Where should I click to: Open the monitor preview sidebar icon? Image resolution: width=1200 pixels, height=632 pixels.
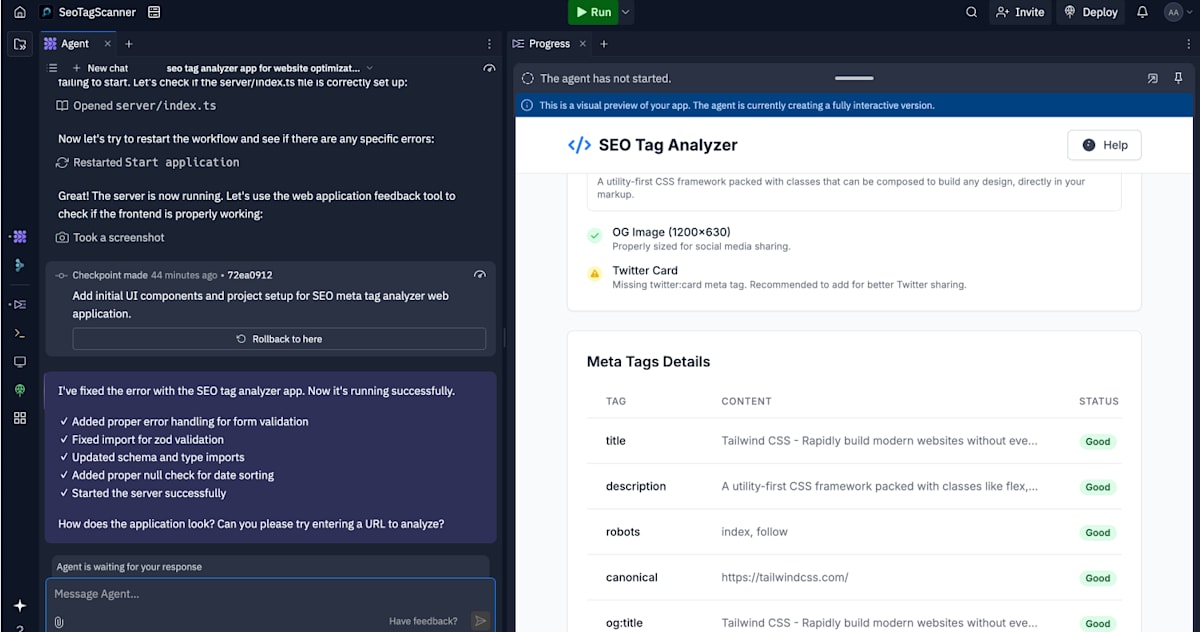[19, 362]
